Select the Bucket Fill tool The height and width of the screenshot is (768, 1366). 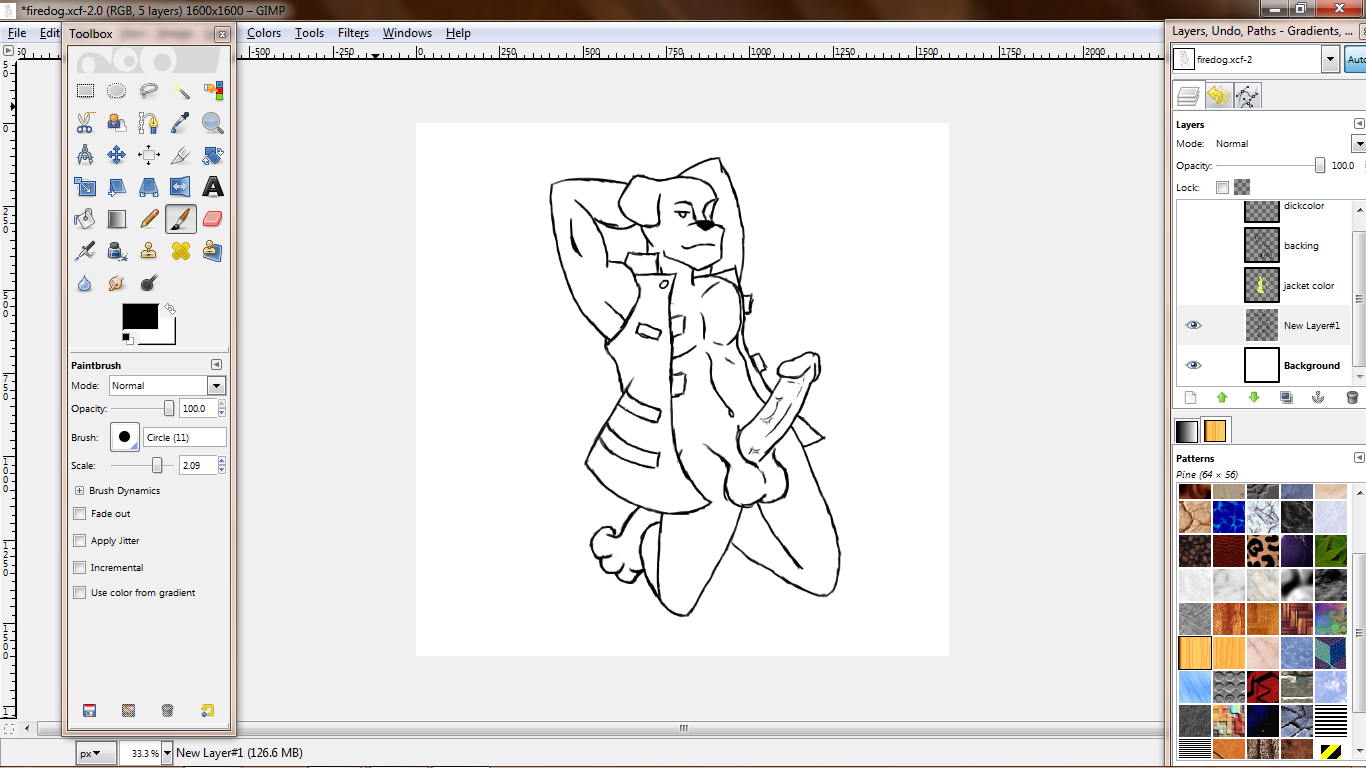85,219
